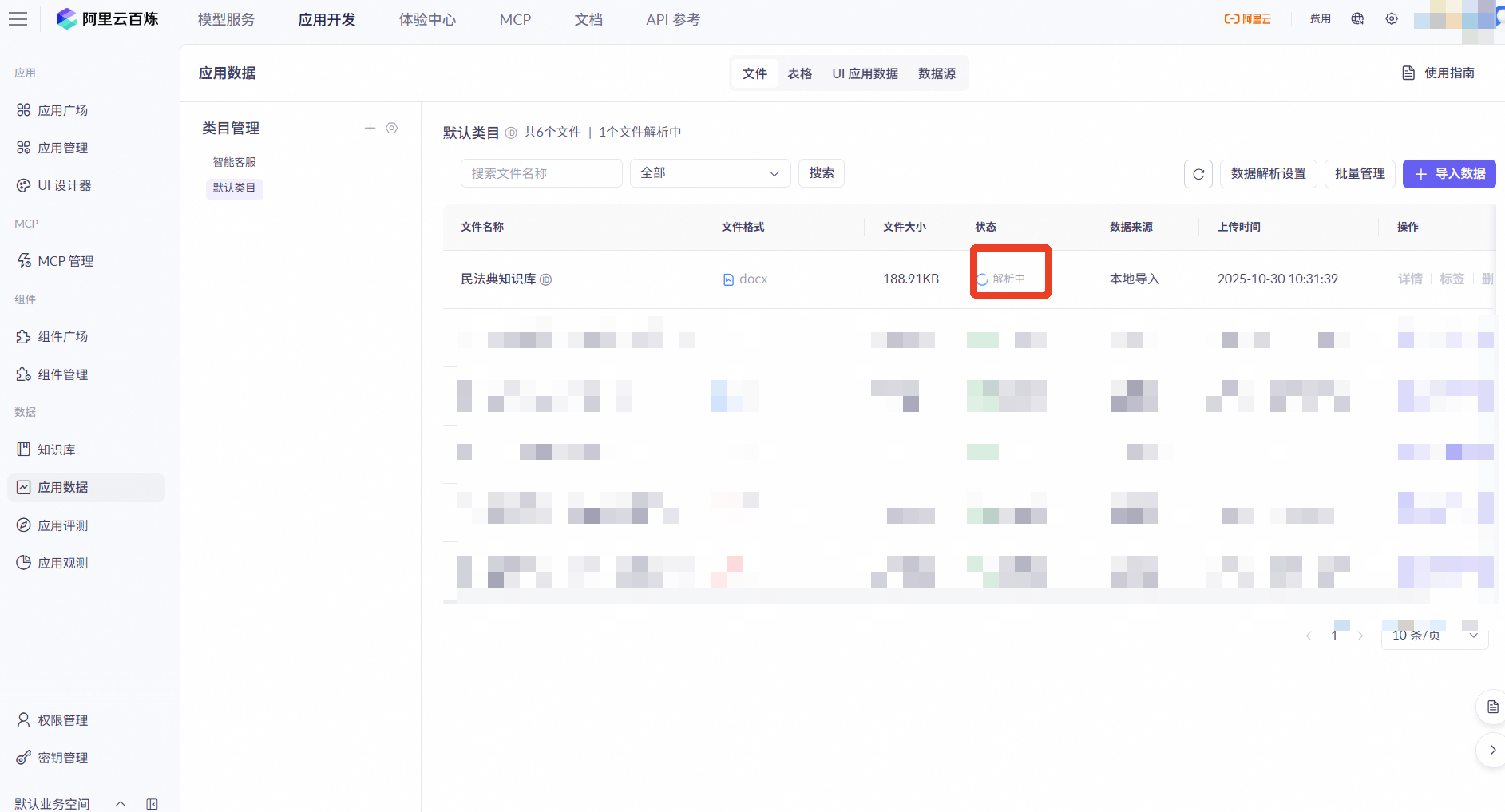This screenshot has width=1505, height=812.
Task: Open 体验中心 top menu
Action: (427, 20)
